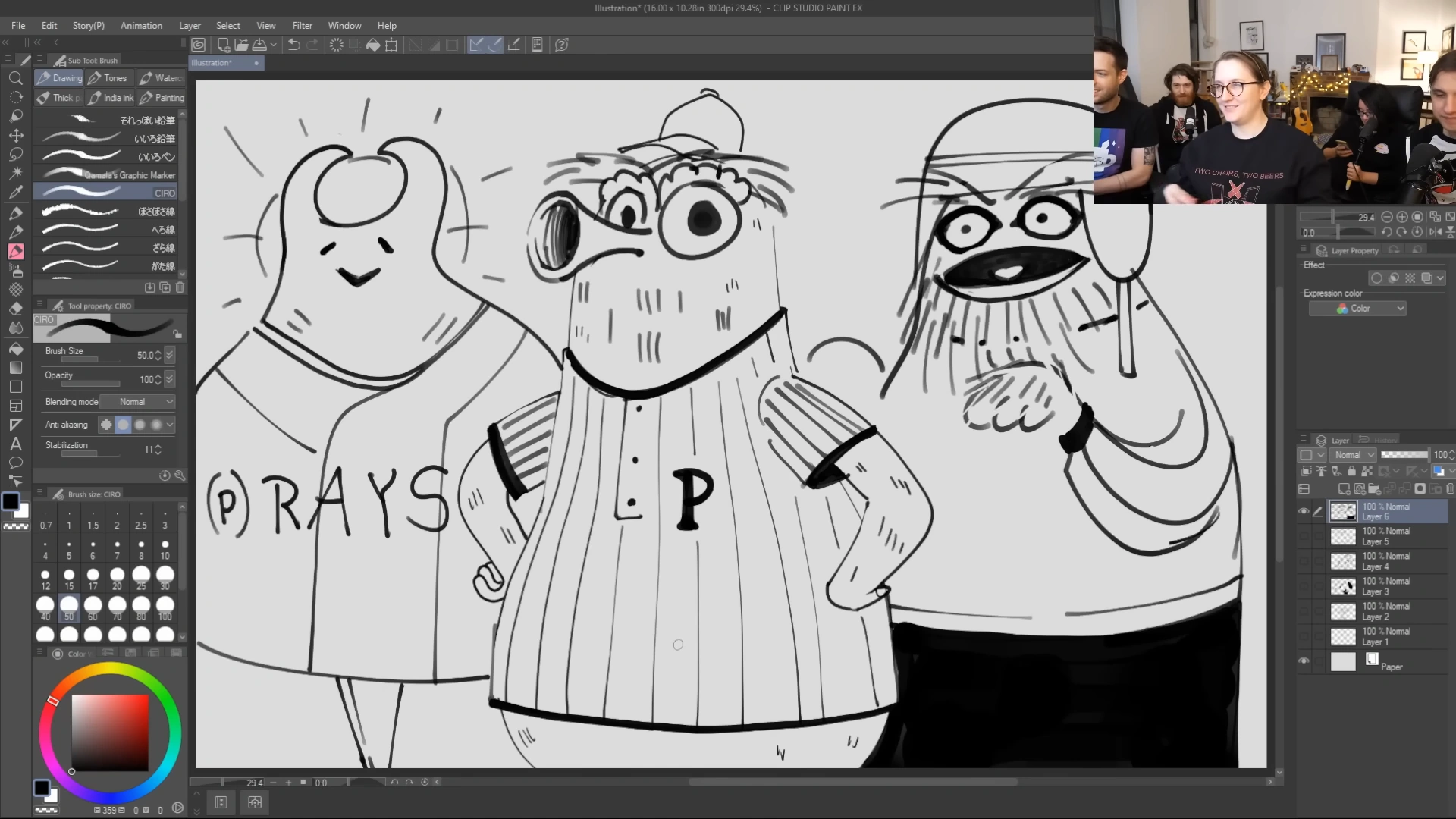The height and width of the screenshot is (819, 1456).
Task: Click the Undo icon in the toolbar
Action: pyautogui.click(x=293, y=45)
